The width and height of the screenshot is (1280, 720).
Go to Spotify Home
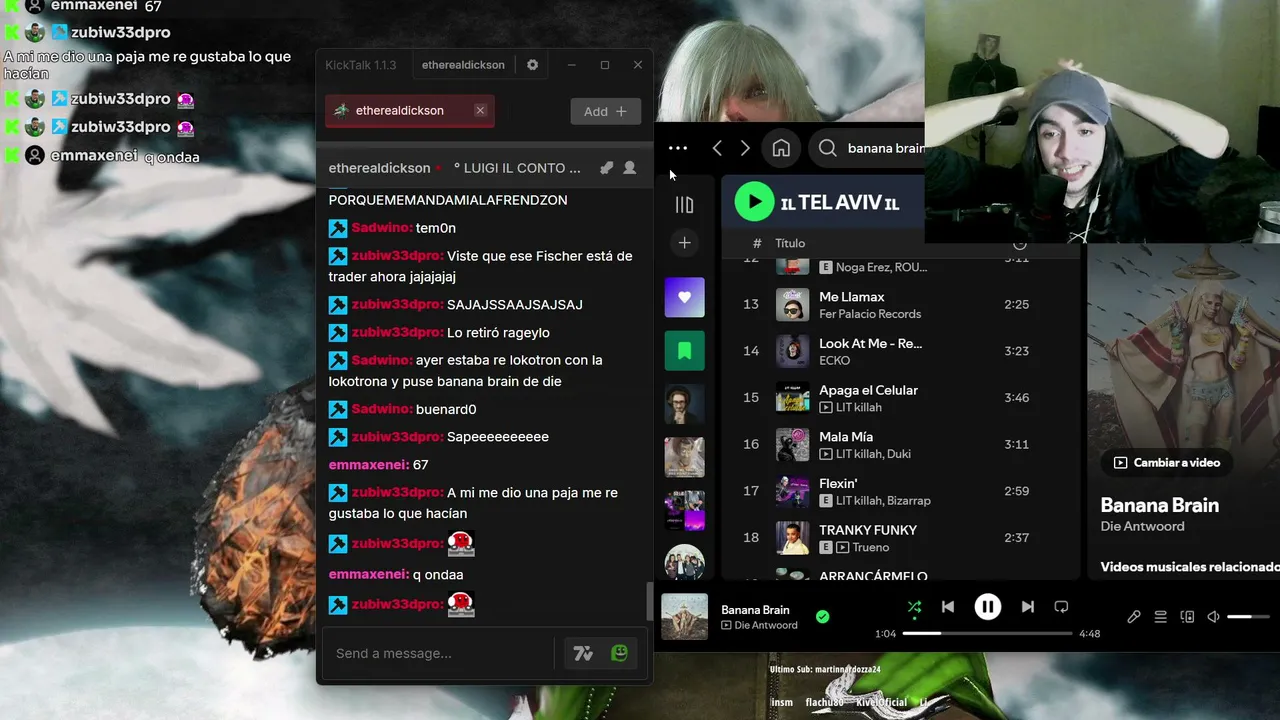click(781, 148)
